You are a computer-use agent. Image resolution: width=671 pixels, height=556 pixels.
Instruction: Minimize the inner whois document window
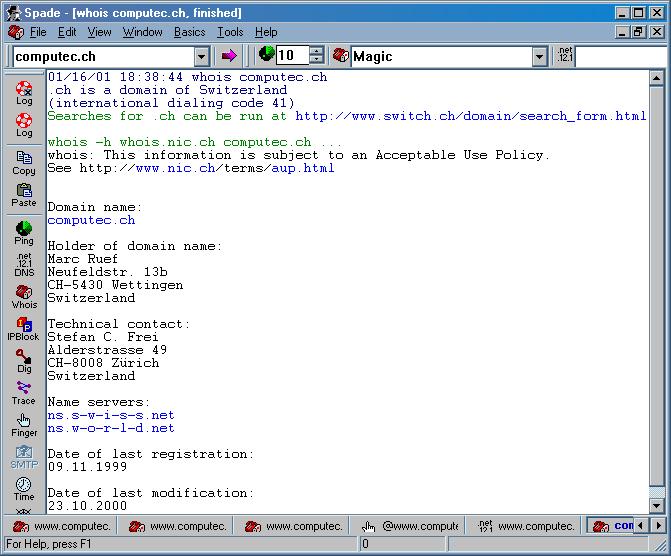click(x=623, y=32)
